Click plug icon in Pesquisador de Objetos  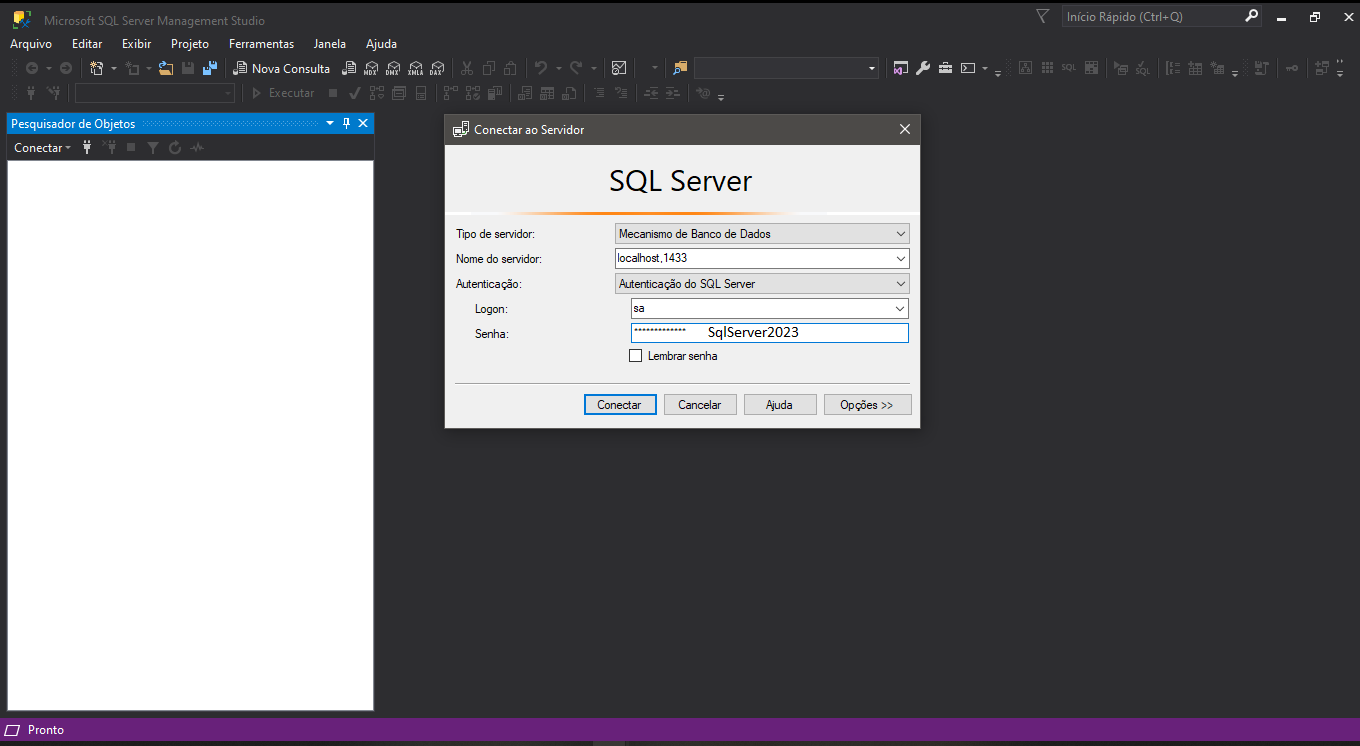coord(87,148)
